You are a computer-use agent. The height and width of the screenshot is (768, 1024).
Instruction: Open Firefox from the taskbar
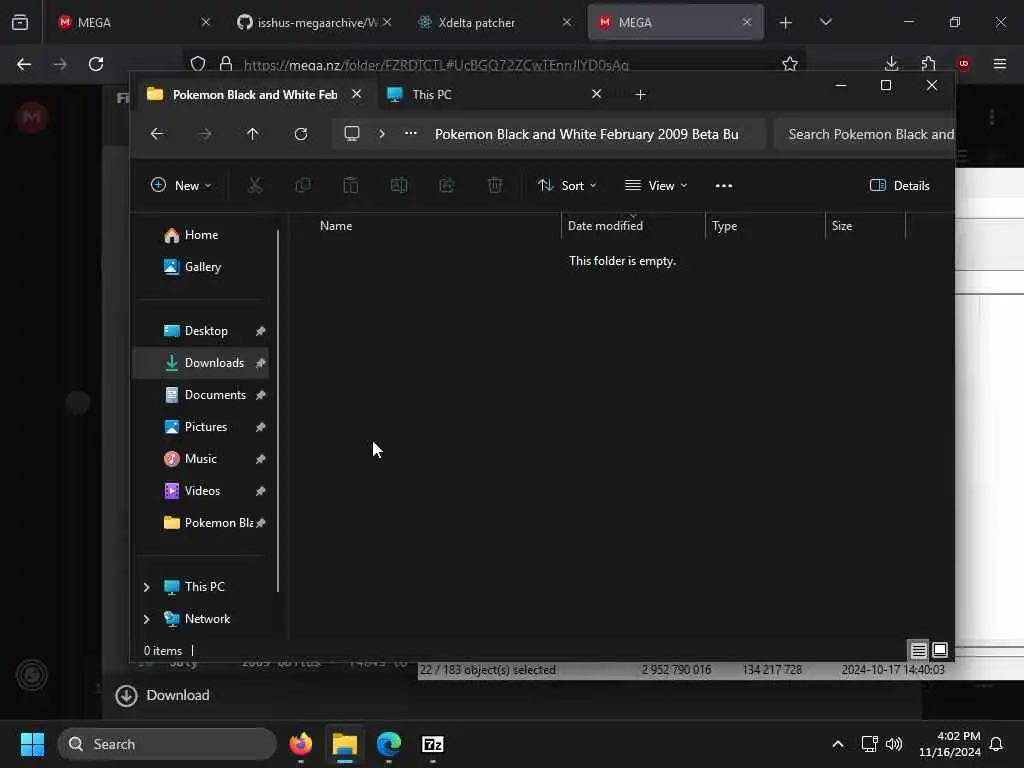tap(301, 744)
